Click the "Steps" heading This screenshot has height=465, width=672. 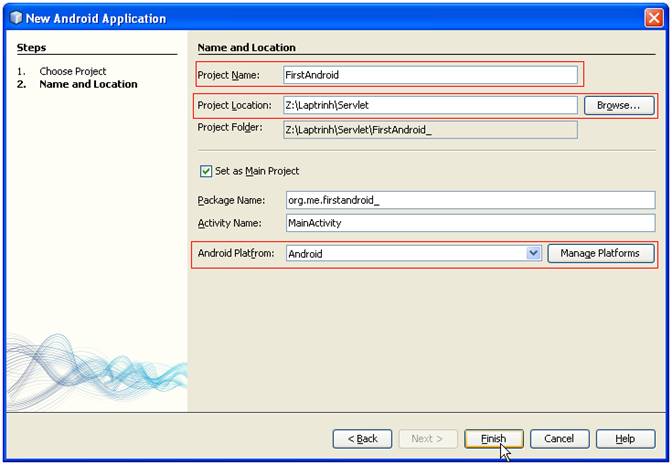(x=31, y=48)
